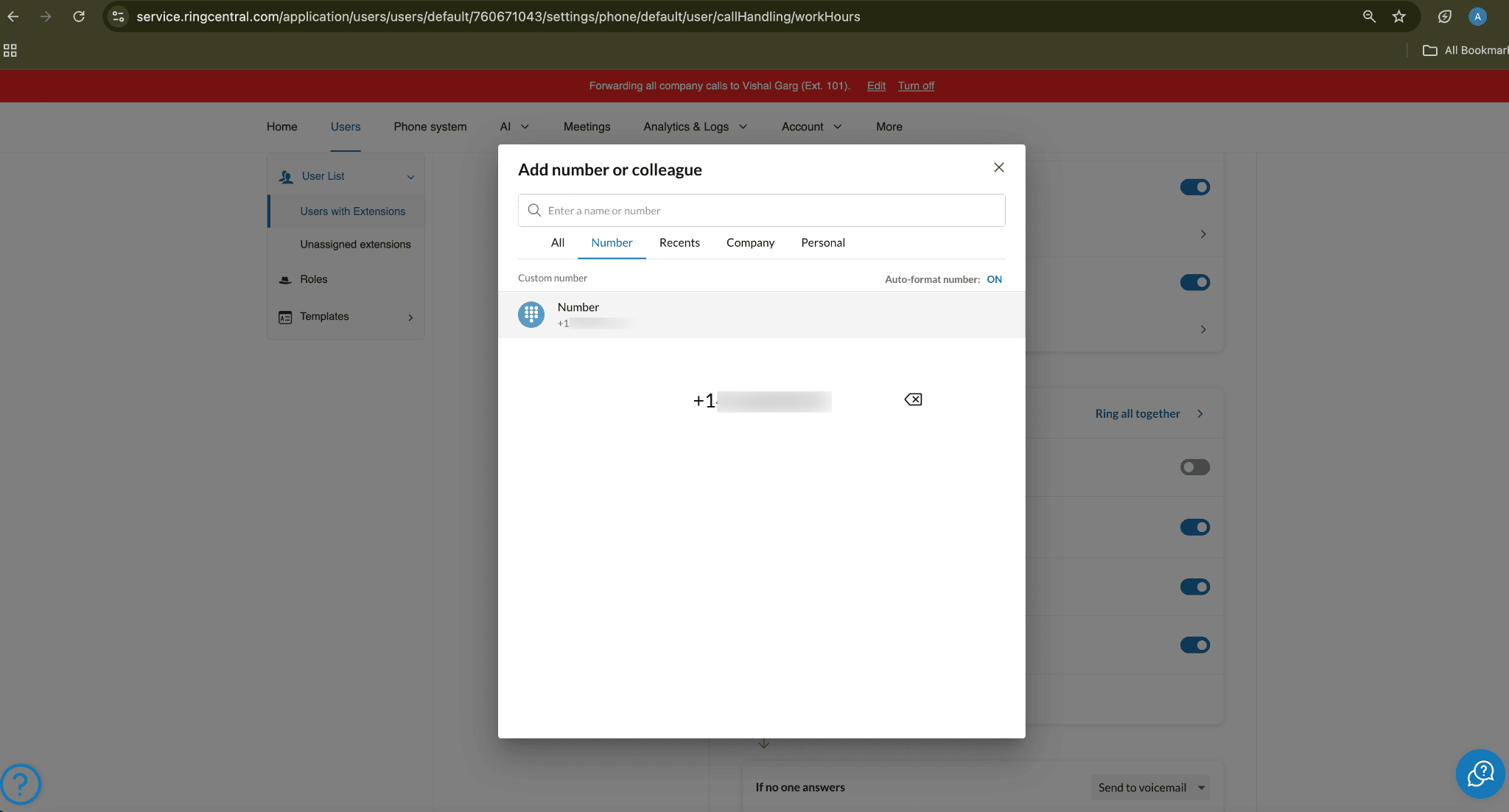The image size is (1509, 812).
Task: Expand the Templates submenu
Action: point(410,318)
